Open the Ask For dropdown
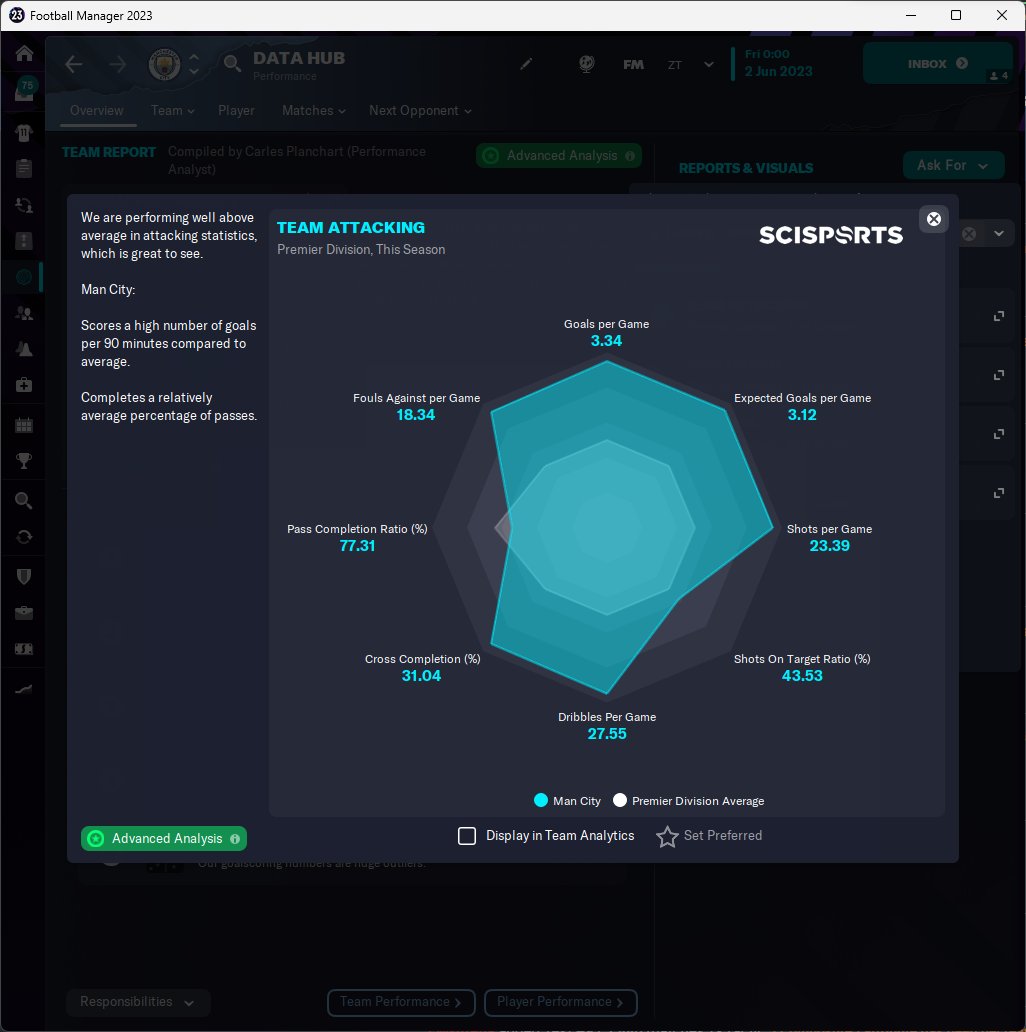The image size is (1026, 1032). (x=953, y=165)
